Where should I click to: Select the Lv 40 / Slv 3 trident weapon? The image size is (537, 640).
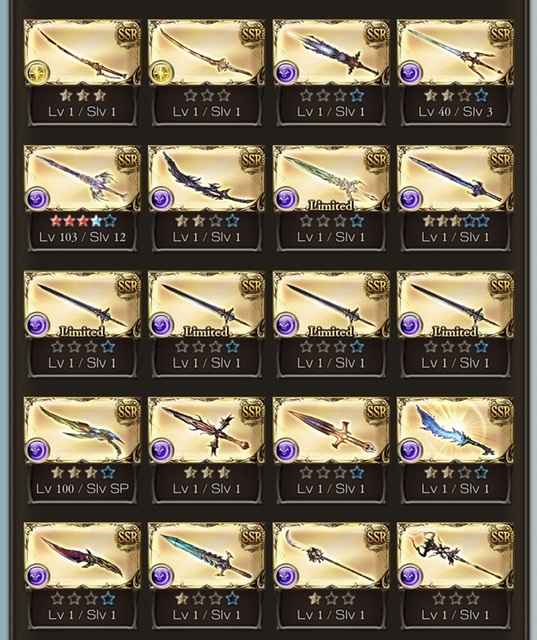[x=455, y=72]
